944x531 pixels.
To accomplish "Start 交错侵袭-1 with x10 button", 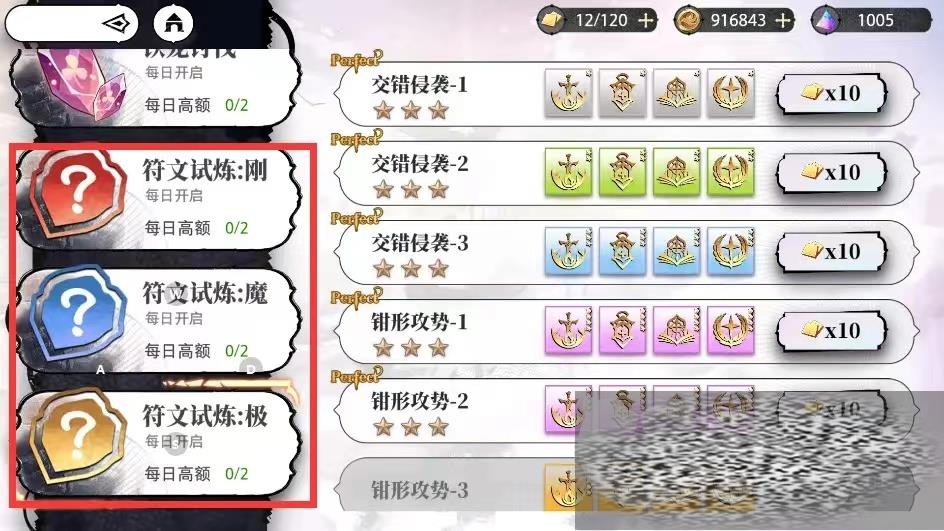I will 831,93.
